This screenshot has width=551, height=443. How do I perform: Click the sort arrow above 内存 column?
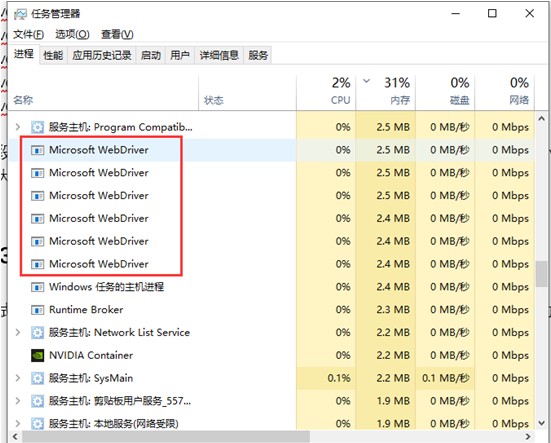pyautogui.click(x=366, y=82)
